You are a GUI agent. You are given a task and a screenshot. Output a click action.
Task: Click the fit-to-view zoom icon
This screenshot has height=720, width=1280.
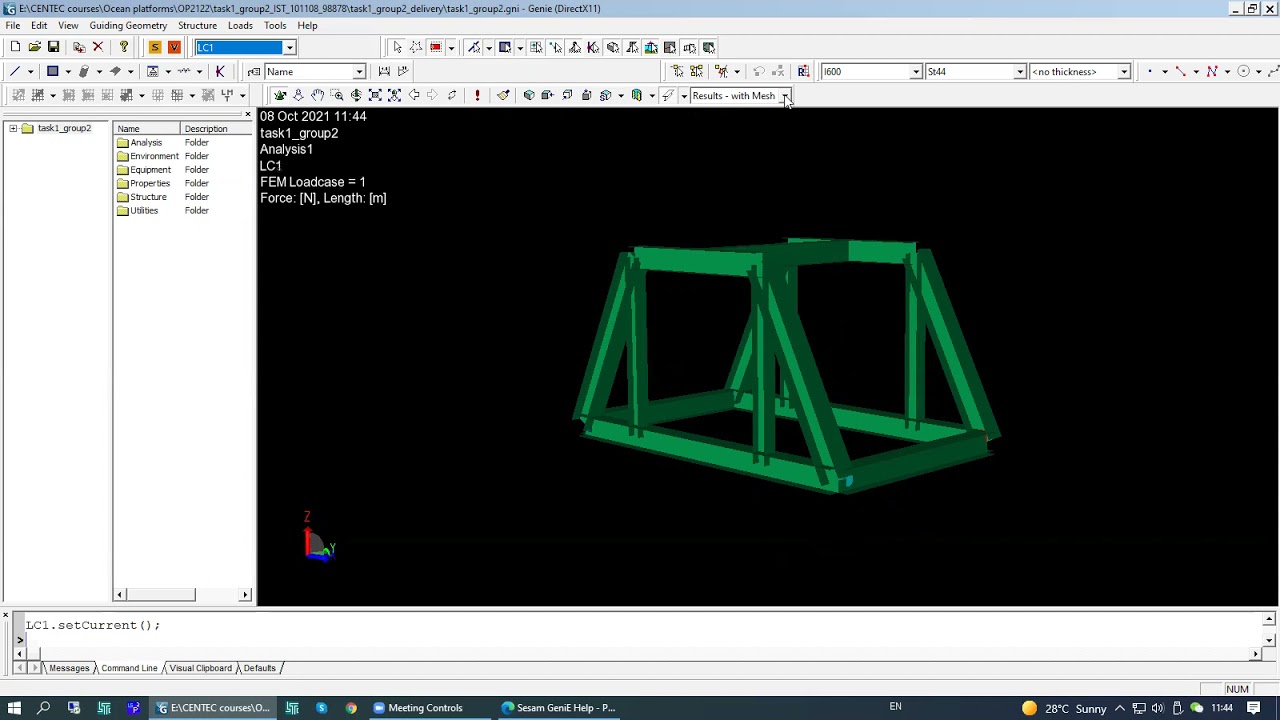(x=375, y=95)
